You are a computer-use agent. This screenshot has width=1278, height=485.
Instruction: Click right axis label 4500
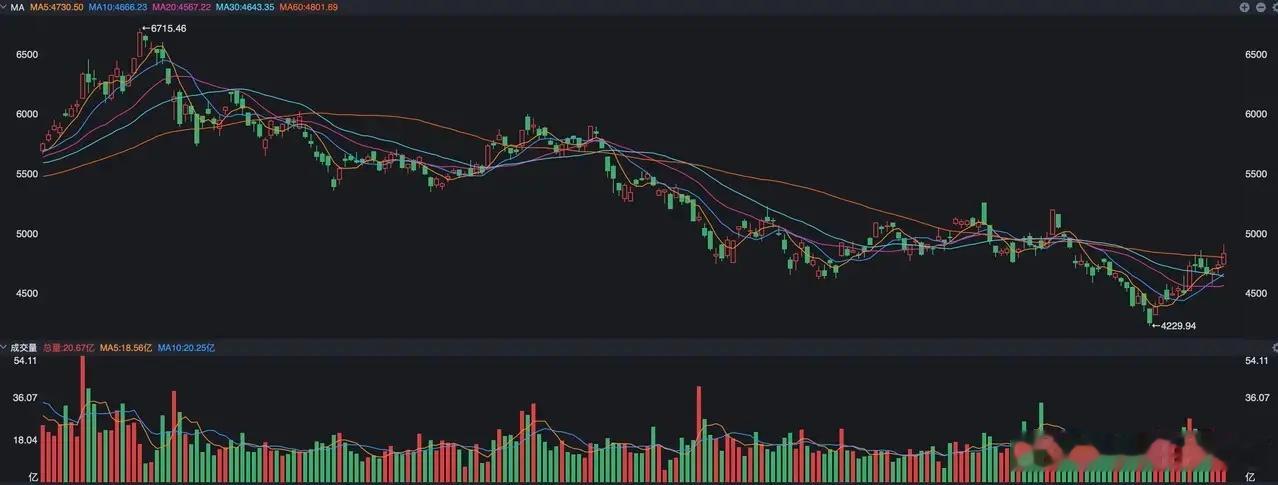[1254, 294]
